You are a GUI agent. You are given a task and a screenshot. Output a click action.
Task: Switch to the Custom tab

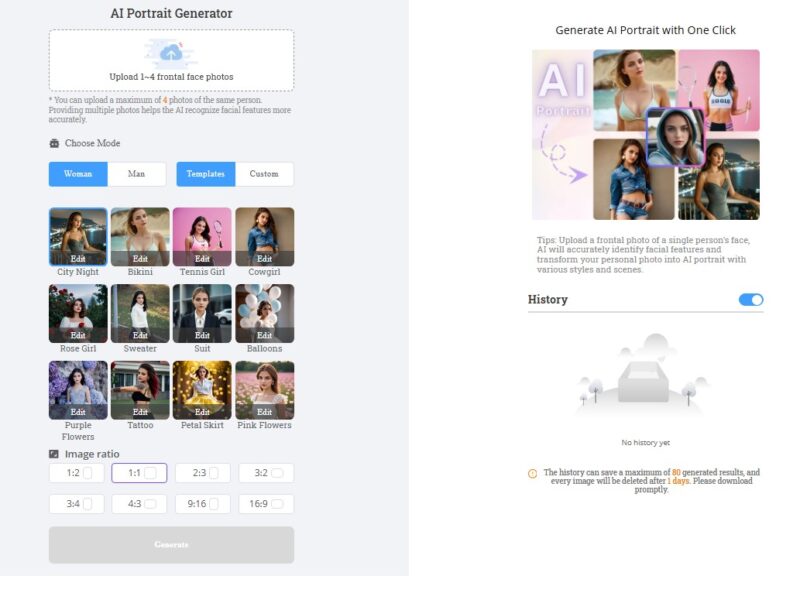click(x=264, y=174)
